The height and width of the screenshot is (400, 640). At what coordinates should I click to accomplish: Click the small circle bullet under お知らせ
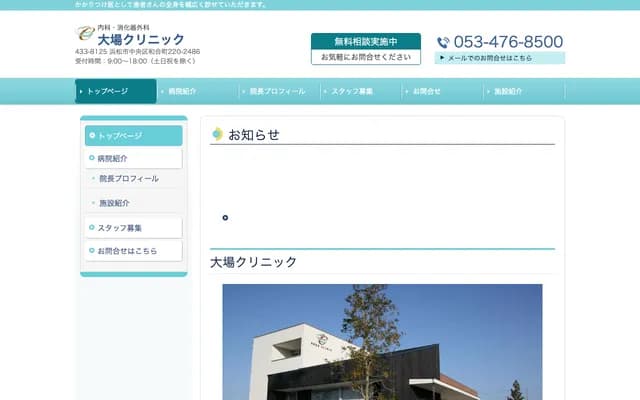pyautogui.click(x=225, y=217)
